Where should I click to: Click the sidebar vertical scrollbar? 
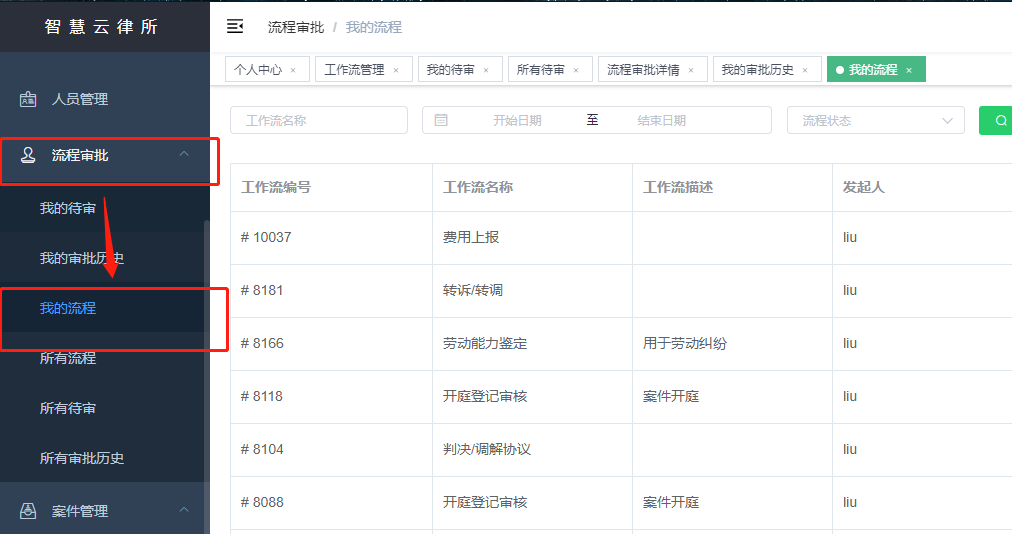[x=207, y=378]
